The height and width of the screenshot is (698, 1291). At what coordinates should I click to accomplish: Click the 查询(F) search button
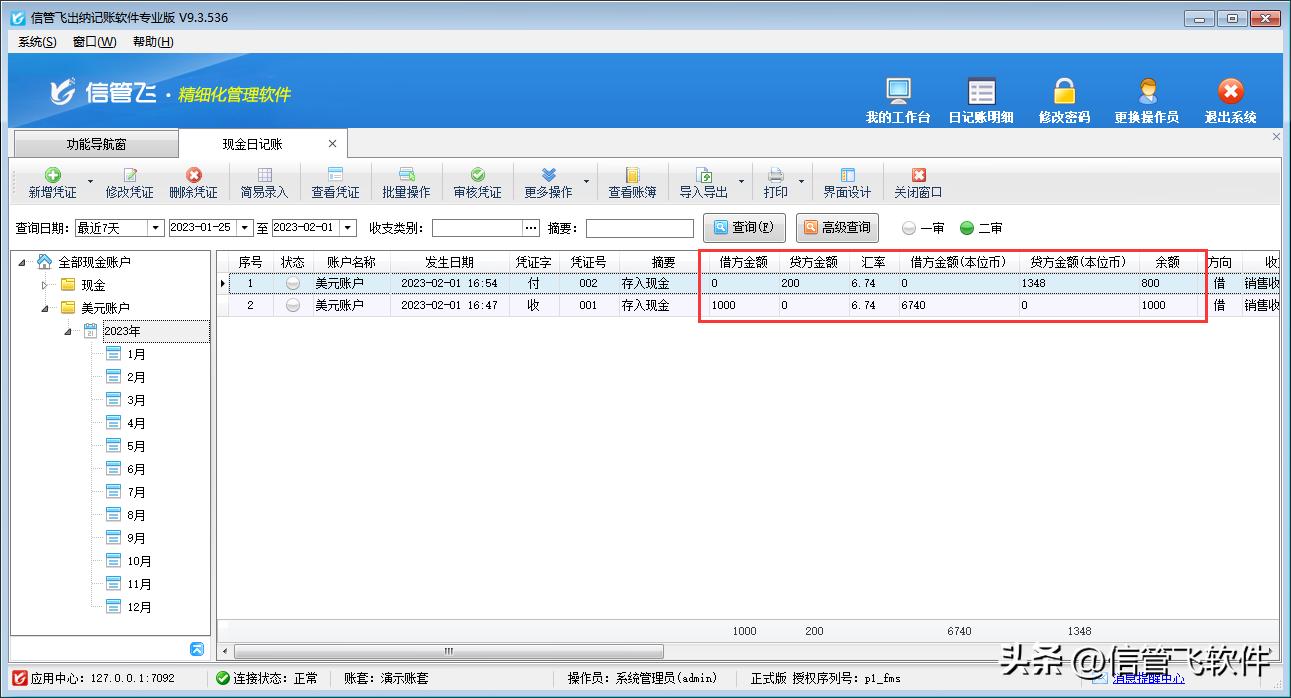coord(744,228)
